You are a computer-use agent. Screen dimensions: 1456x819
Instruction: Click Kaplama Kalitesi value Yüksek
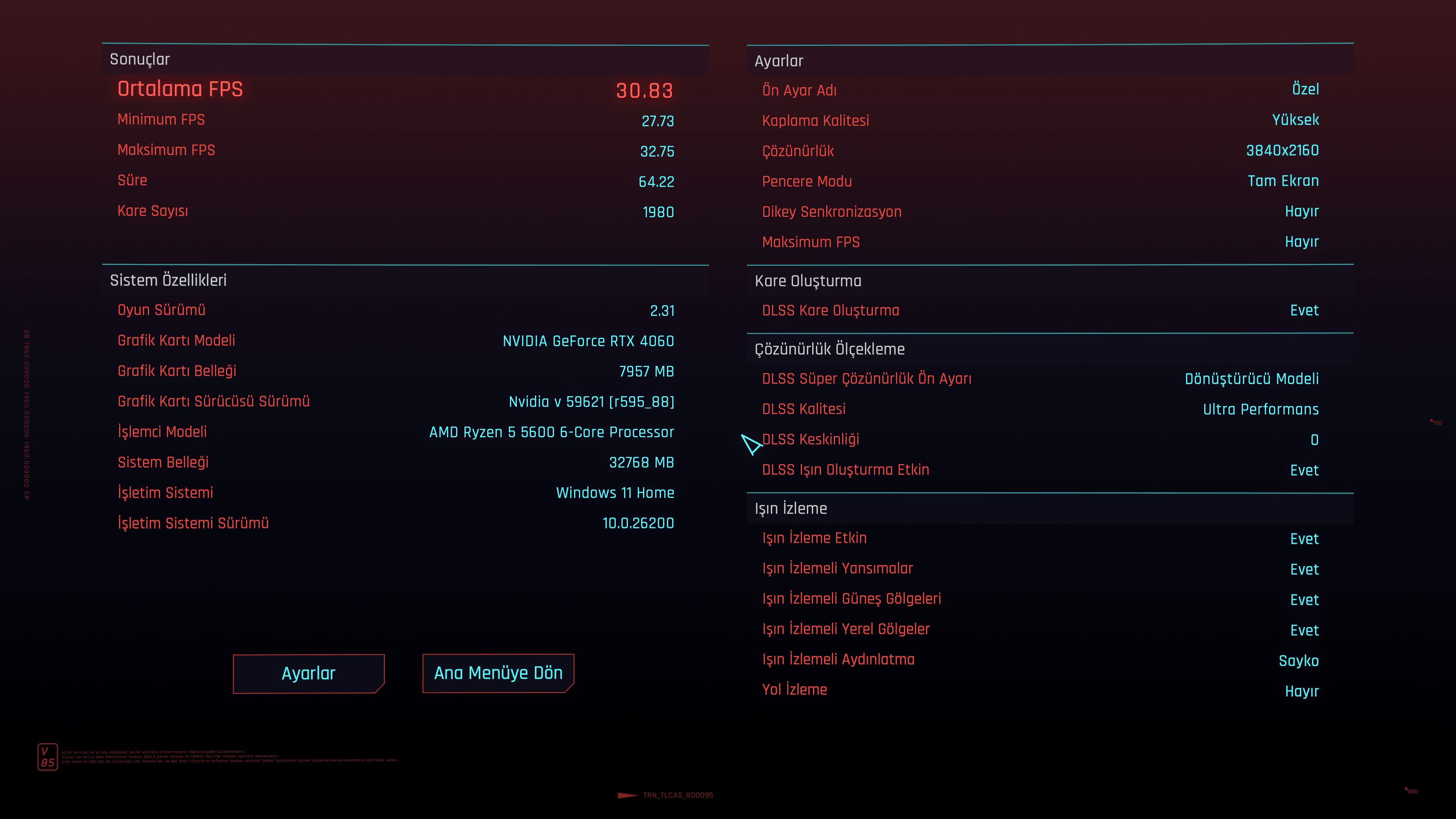point(1295,120)
